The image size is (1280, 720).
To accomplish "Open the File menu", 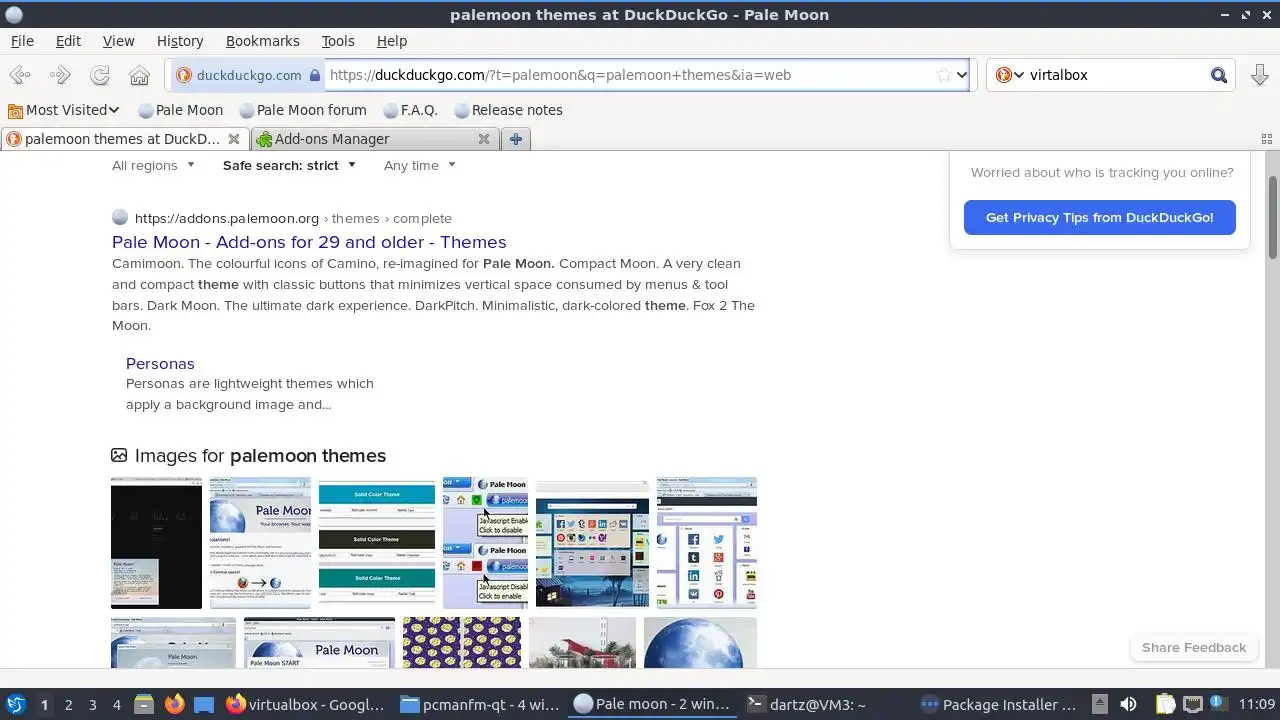I will 22,41.
